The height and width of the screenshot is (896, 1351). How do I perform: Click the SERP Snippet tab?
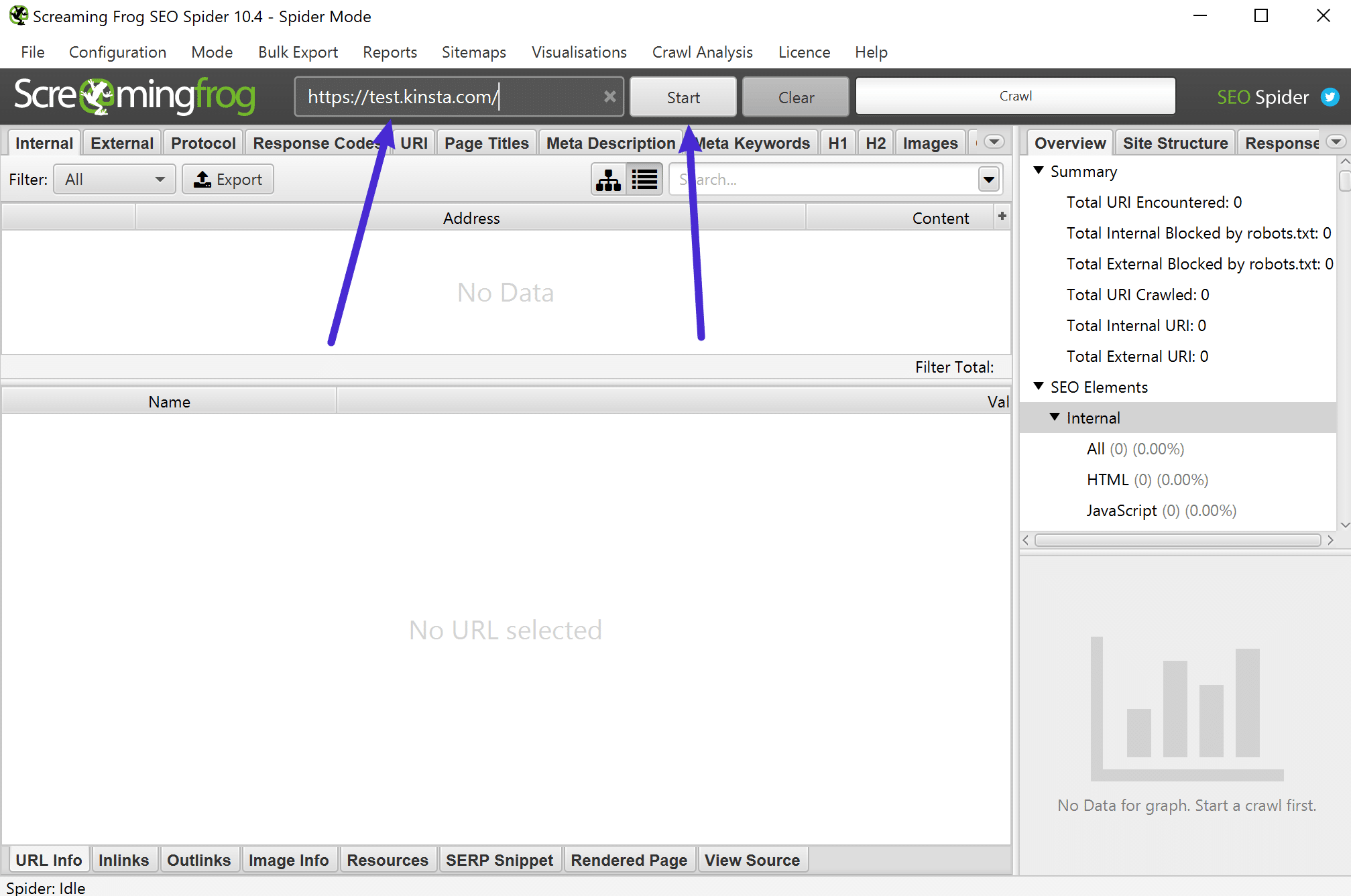pos(498,860)
